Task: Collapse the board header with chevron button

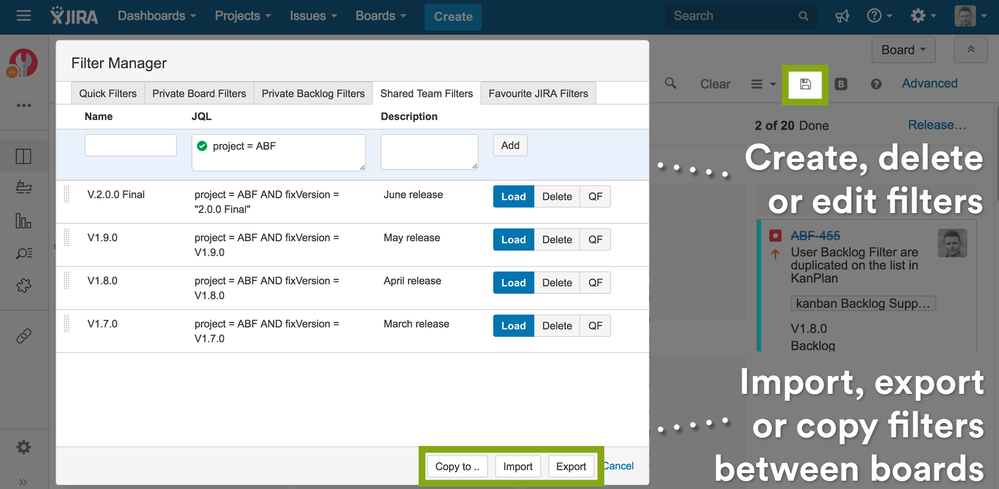Action: coord(971,50)
